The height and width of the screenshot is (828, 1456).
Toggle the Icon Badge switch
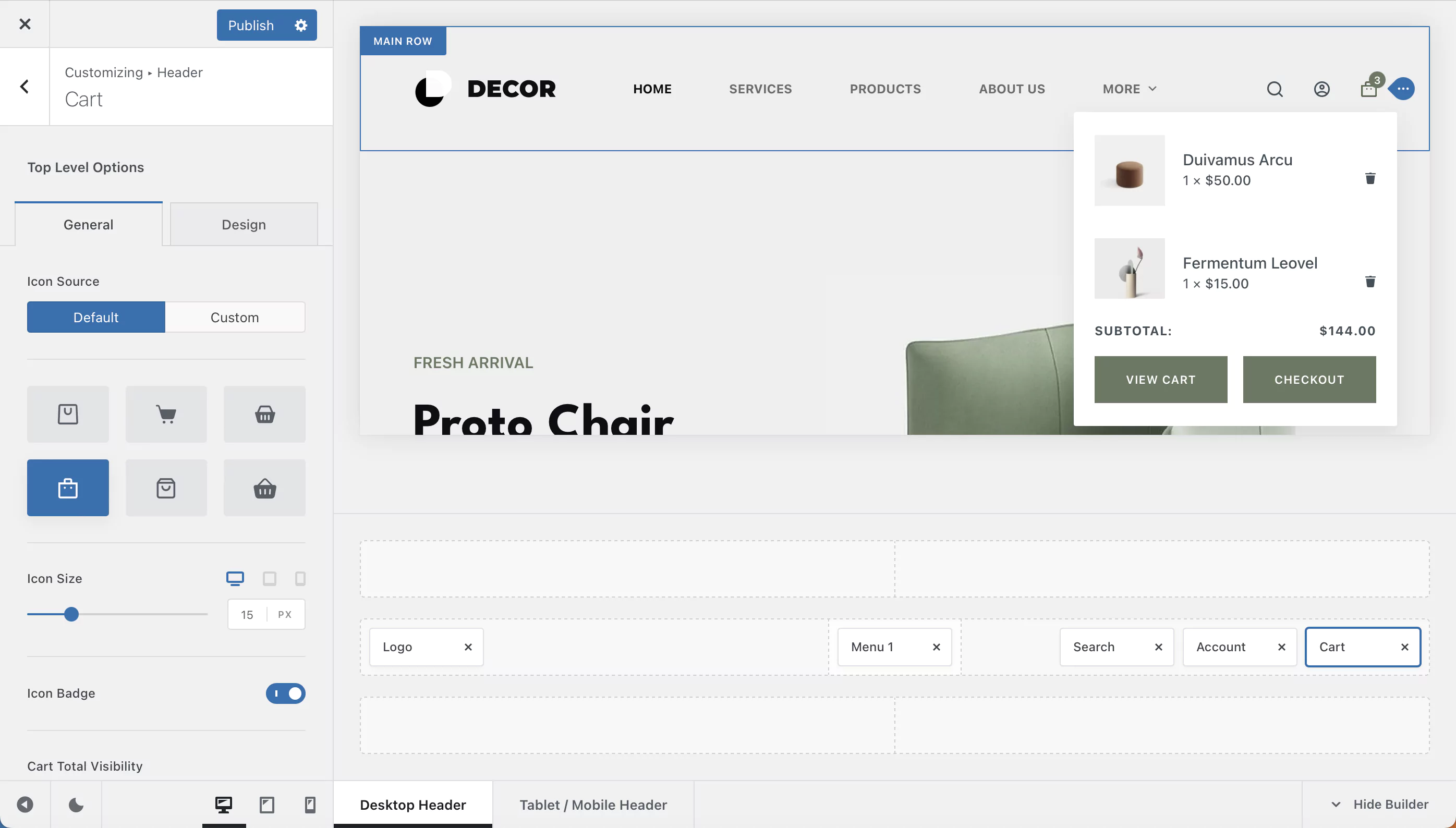tap(285, 693)
